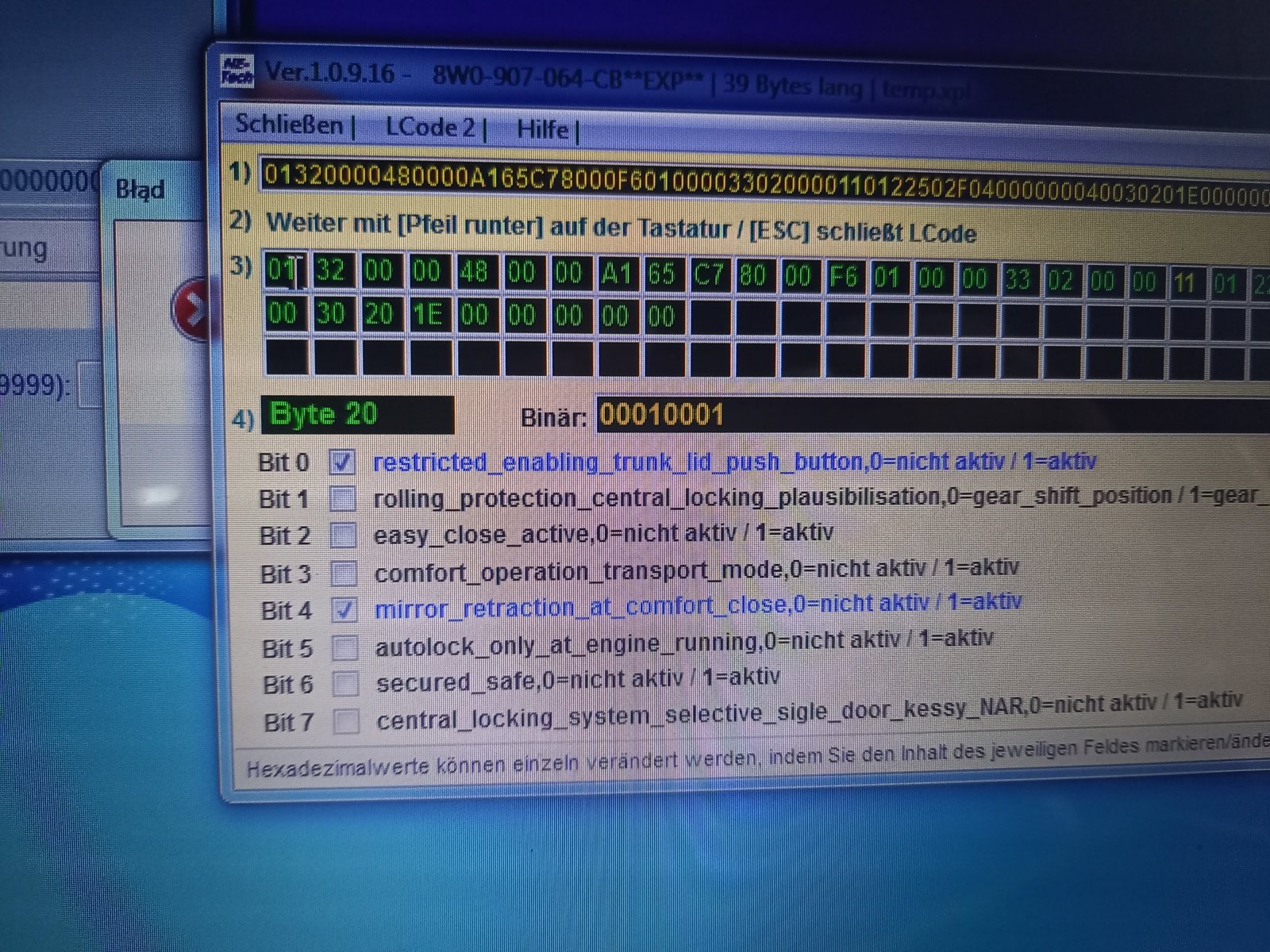The width and height of the screenshot is (1270, 952).
Task: Uncheck Bit 4 mirror retraction at comfort close
Action: pos(344,610)
